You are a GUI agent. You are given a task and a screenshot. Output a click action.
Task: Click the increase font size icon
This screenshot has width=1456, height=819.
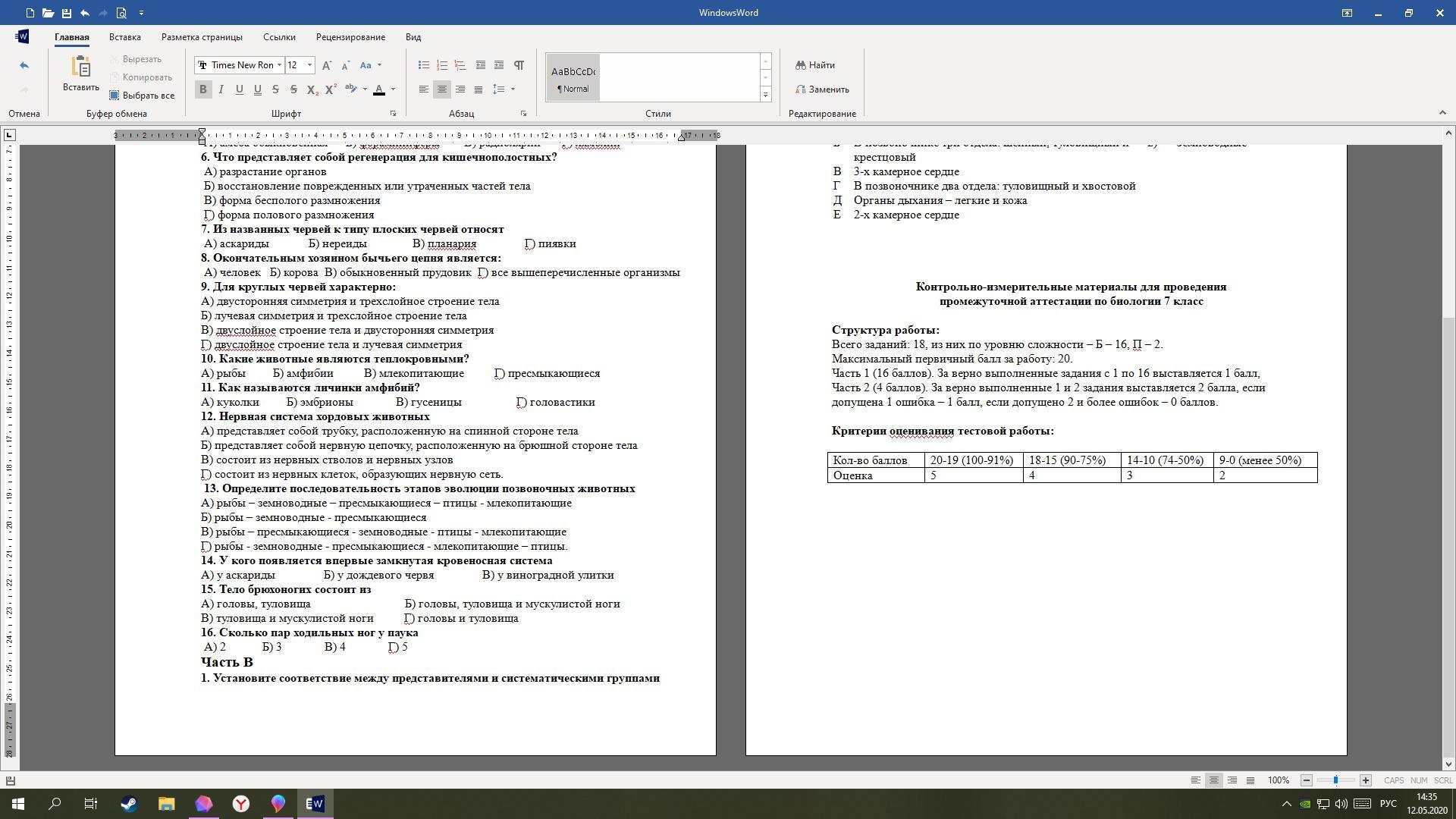(x=326, y=65)
